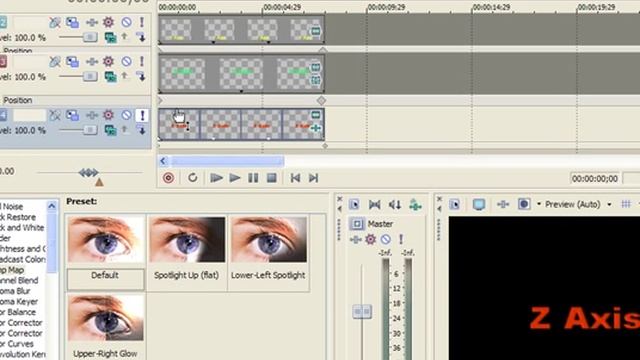Click the Master volume fader

362,312
